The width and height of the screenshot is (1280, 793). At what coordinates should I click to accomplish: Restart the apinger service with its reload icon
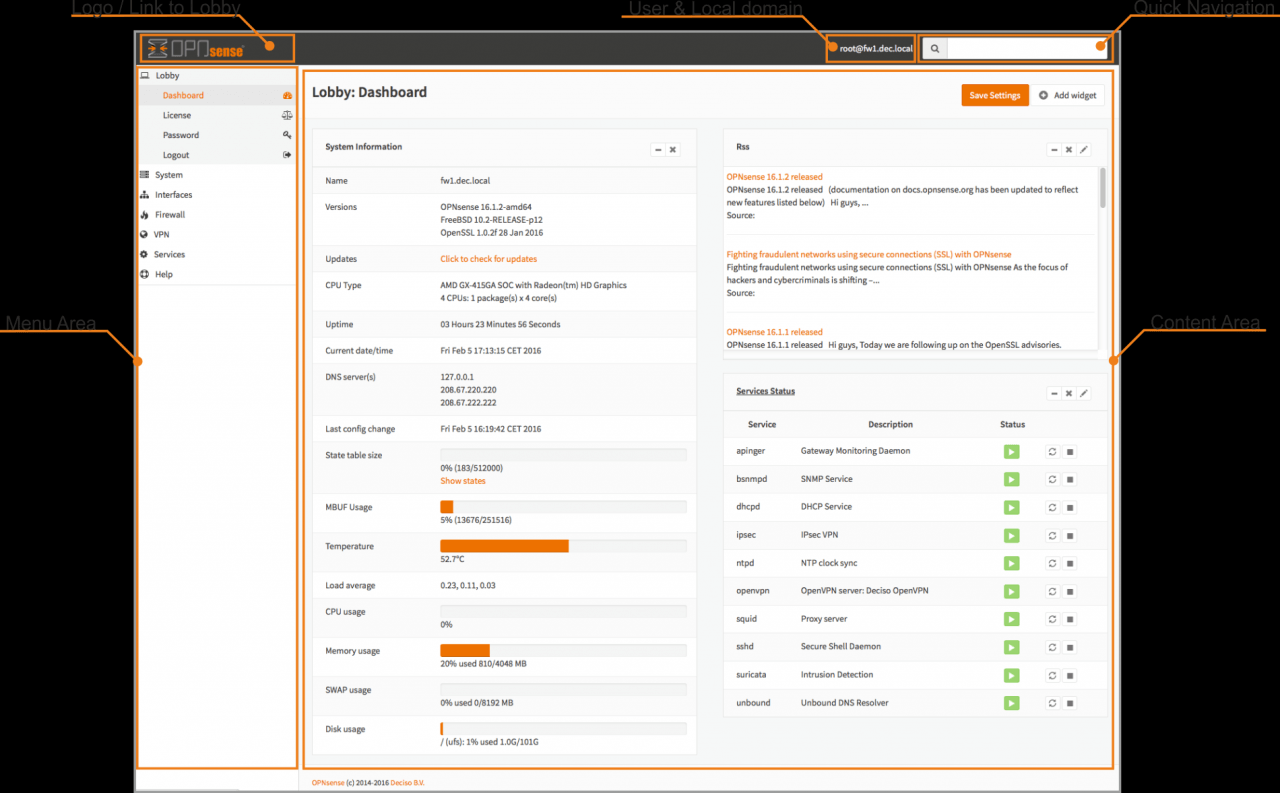coord(1052,452)
